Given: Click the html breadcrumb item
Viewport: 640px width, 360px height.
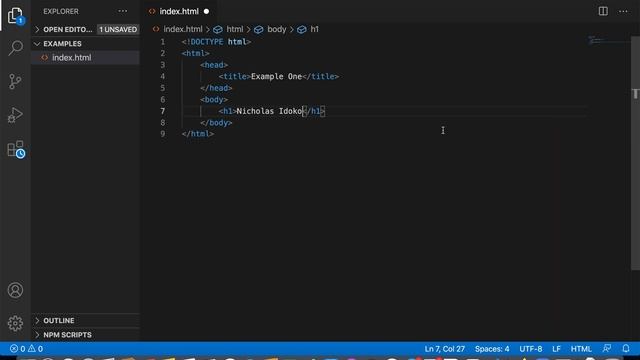Looking at the screenshot, I should [x=234, y=29].
